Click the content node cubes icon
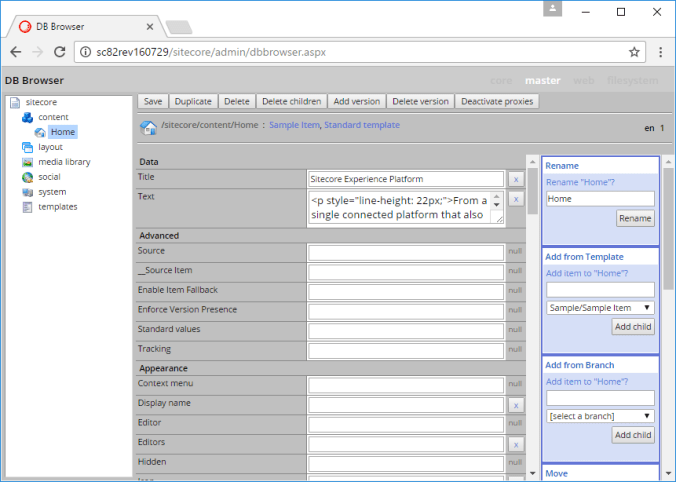 pyautogui.click(x=28, y=117)
